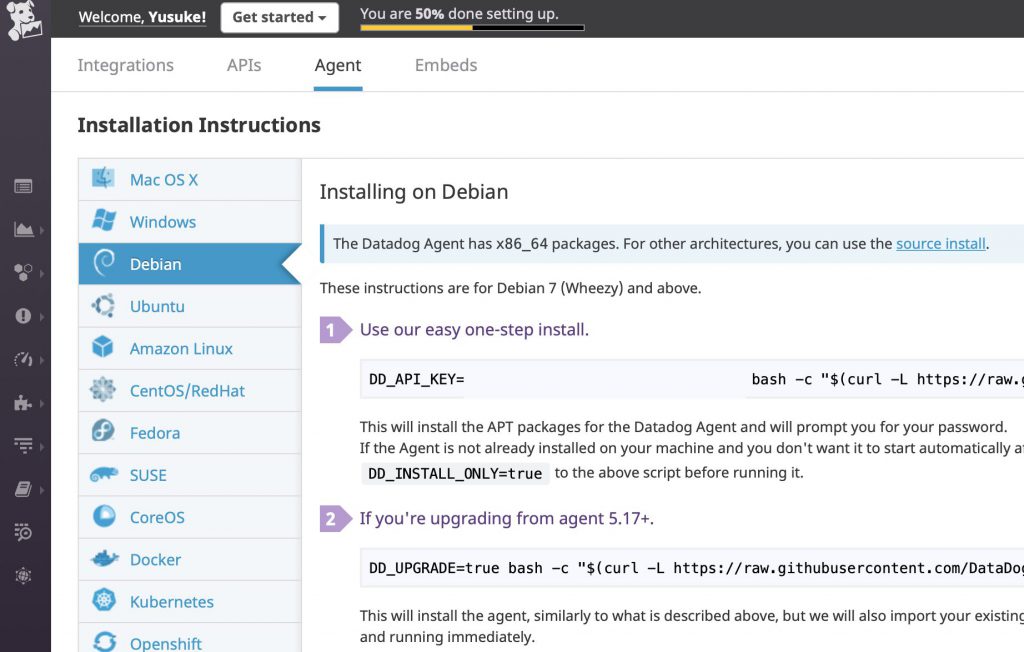Open Notebooks book icon in sidebar
1024x652 pixels.
tap(23, 489)
